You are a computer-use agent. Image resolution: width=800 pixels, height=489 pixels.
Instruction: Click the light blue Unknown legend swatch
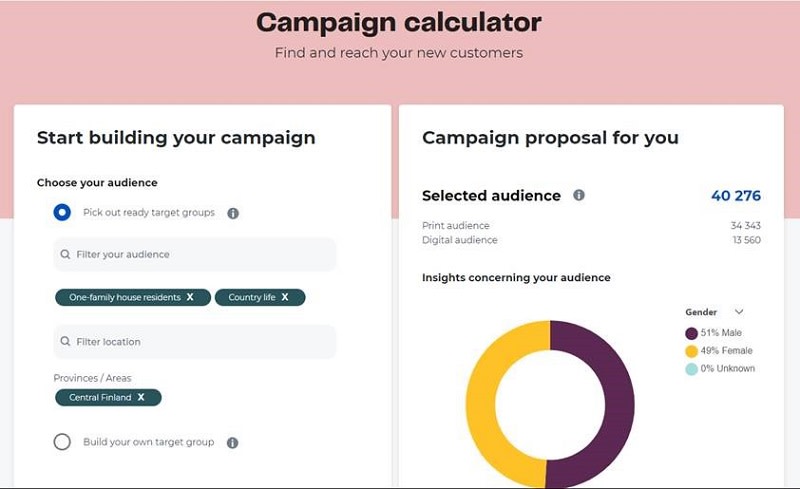(691, 369)
